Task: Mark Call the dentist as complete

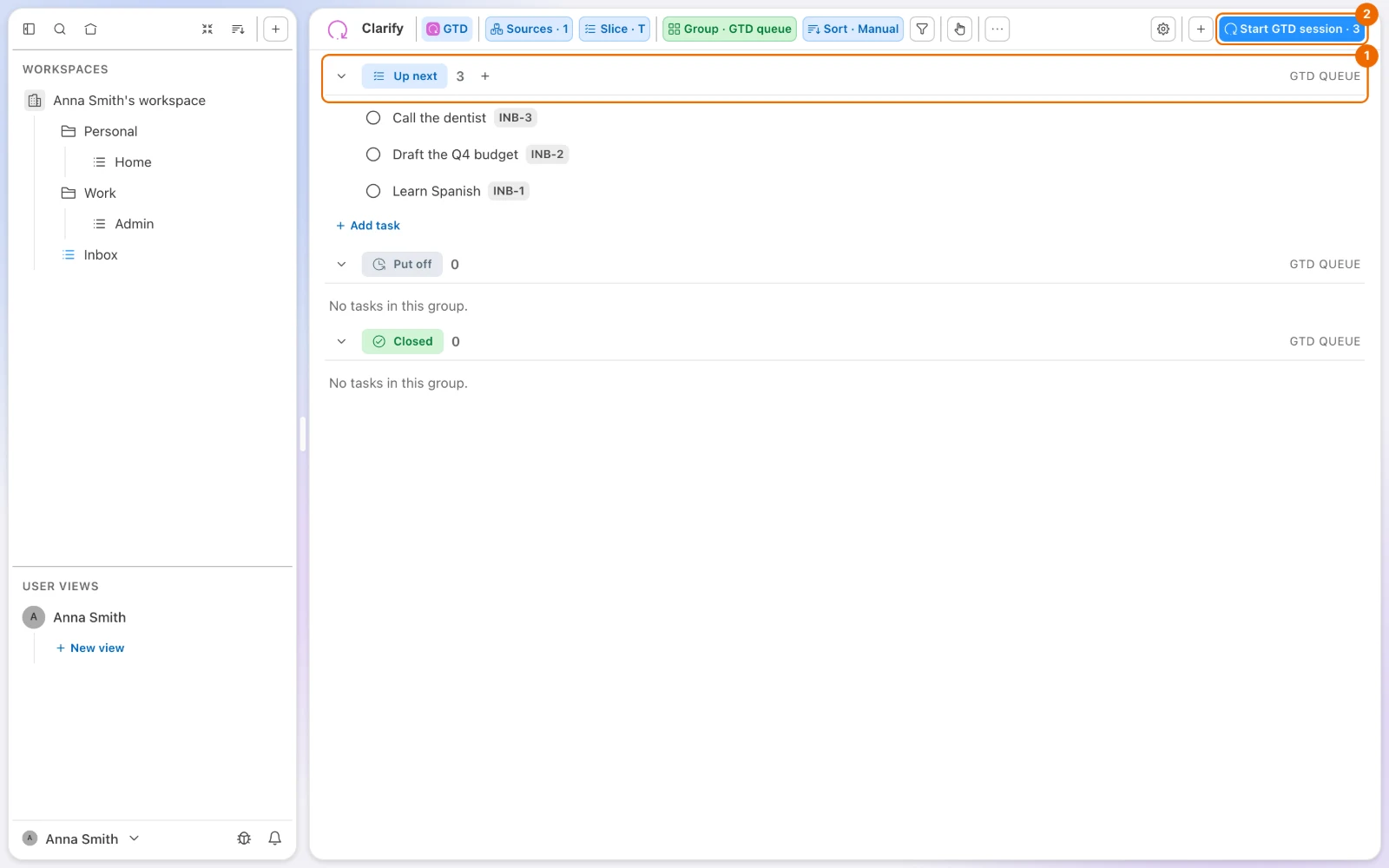Action: 373,118
